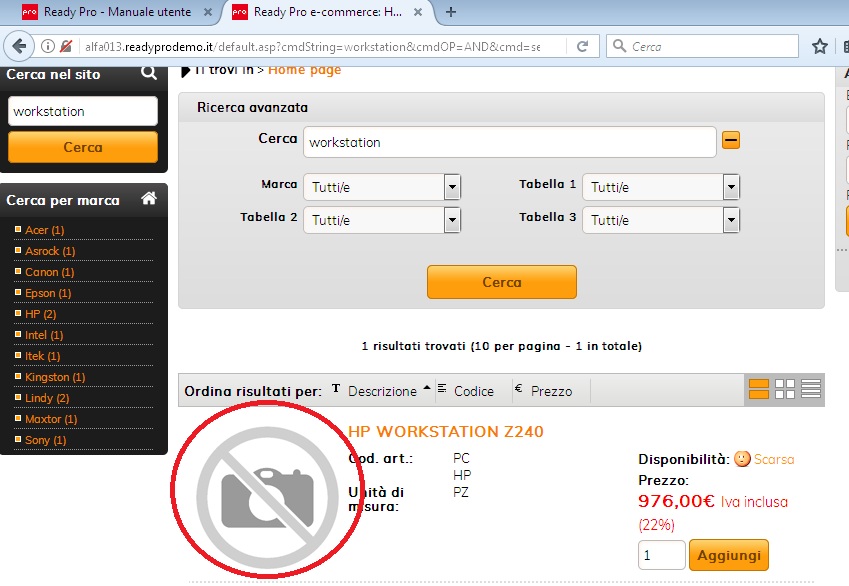Viewport: 849px width, 586px height.
Task: Add product with the Aggiungi button
Action: 729,555
